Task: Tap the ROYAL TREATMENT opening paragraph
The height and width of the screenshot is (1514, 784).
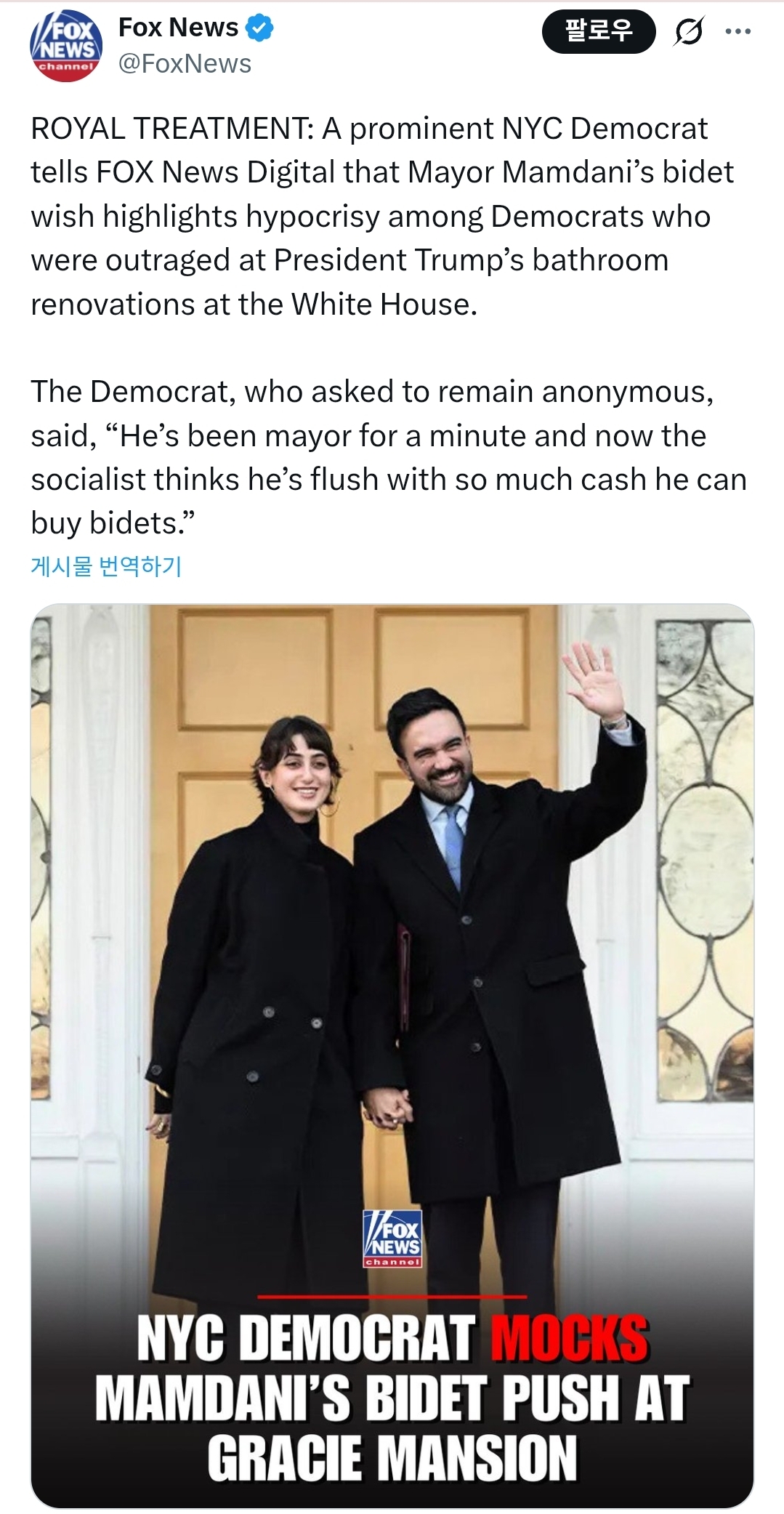Action: pos(382,217)
